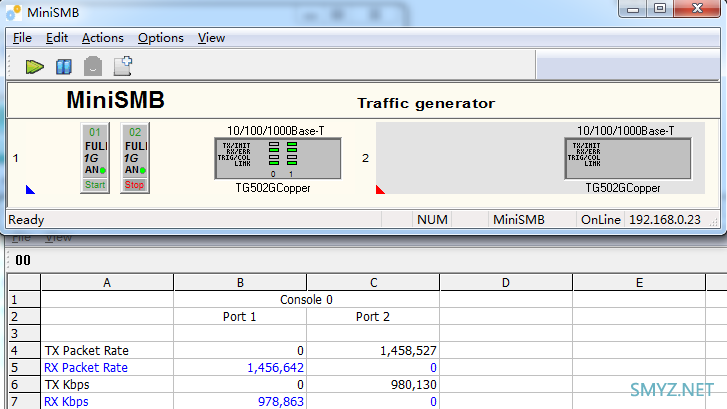
Task: Select column D header
Action: pyautogui.click(x=506, y=282)
